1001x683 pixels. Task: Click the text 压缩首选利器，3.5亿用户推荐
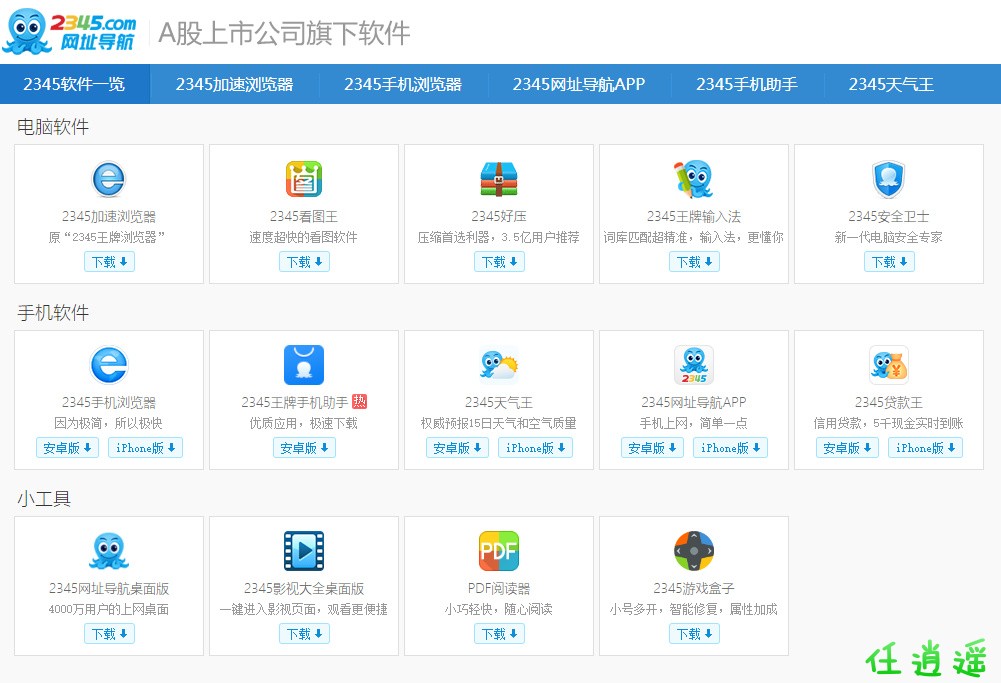[x=499, y=237]
